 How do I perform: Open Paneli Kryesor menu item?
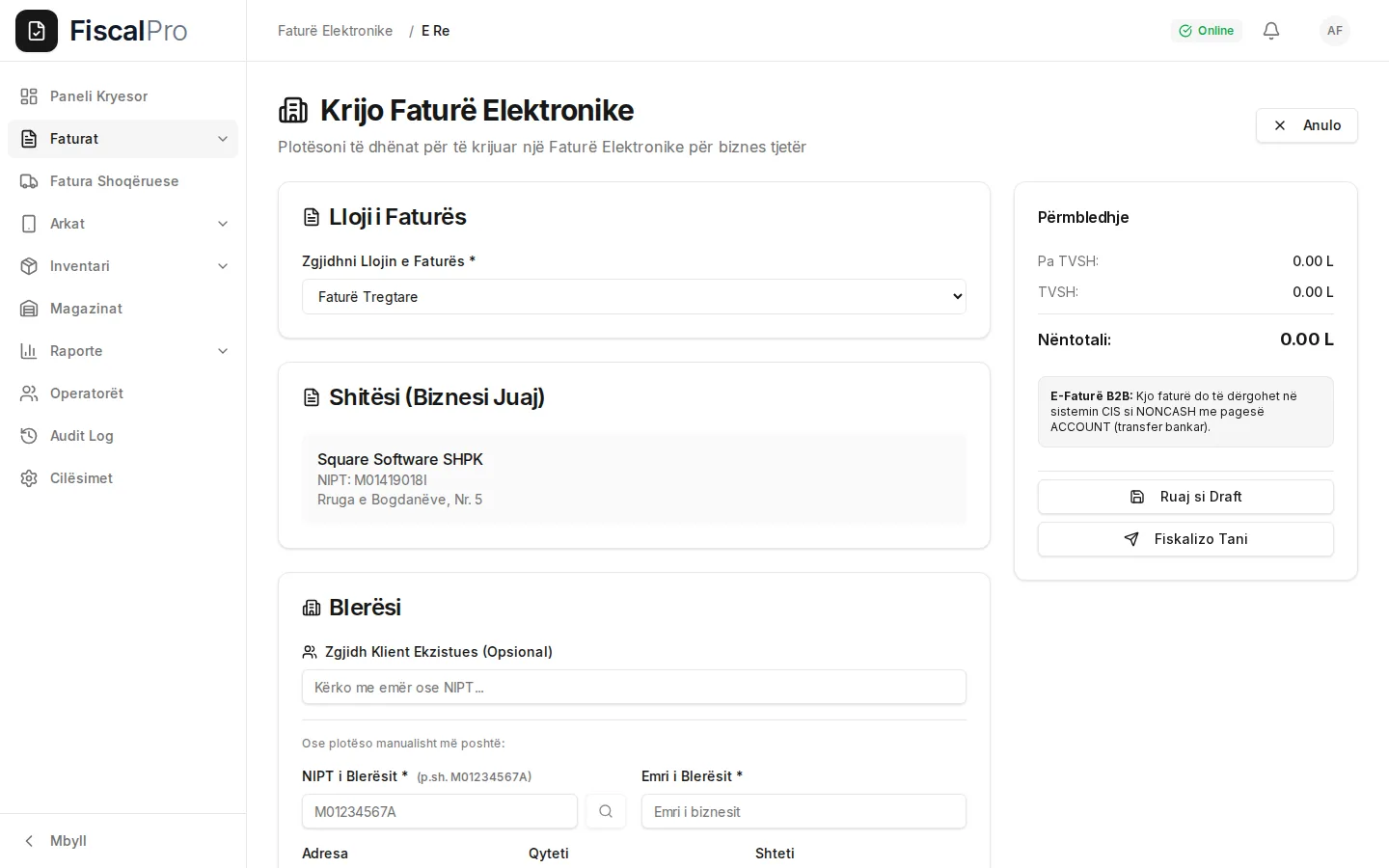(x=123, y=96)
